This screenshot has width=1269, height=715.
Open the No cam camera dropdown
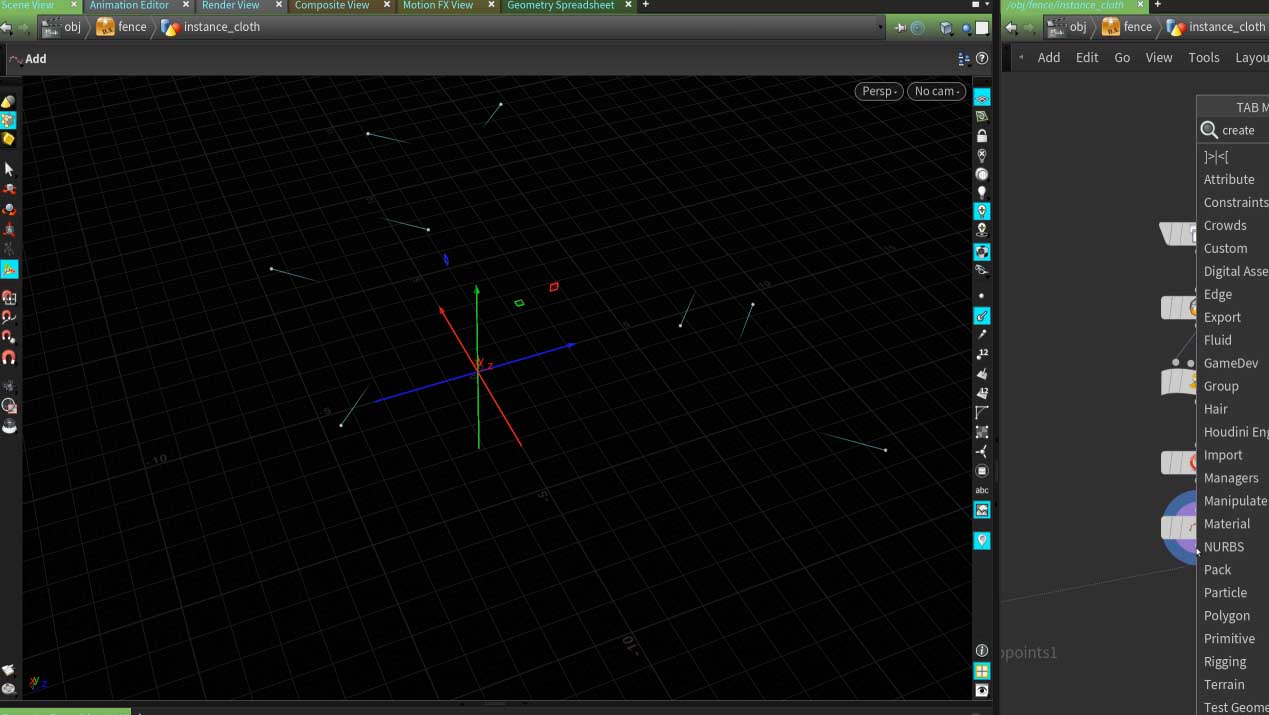(936, 91)
